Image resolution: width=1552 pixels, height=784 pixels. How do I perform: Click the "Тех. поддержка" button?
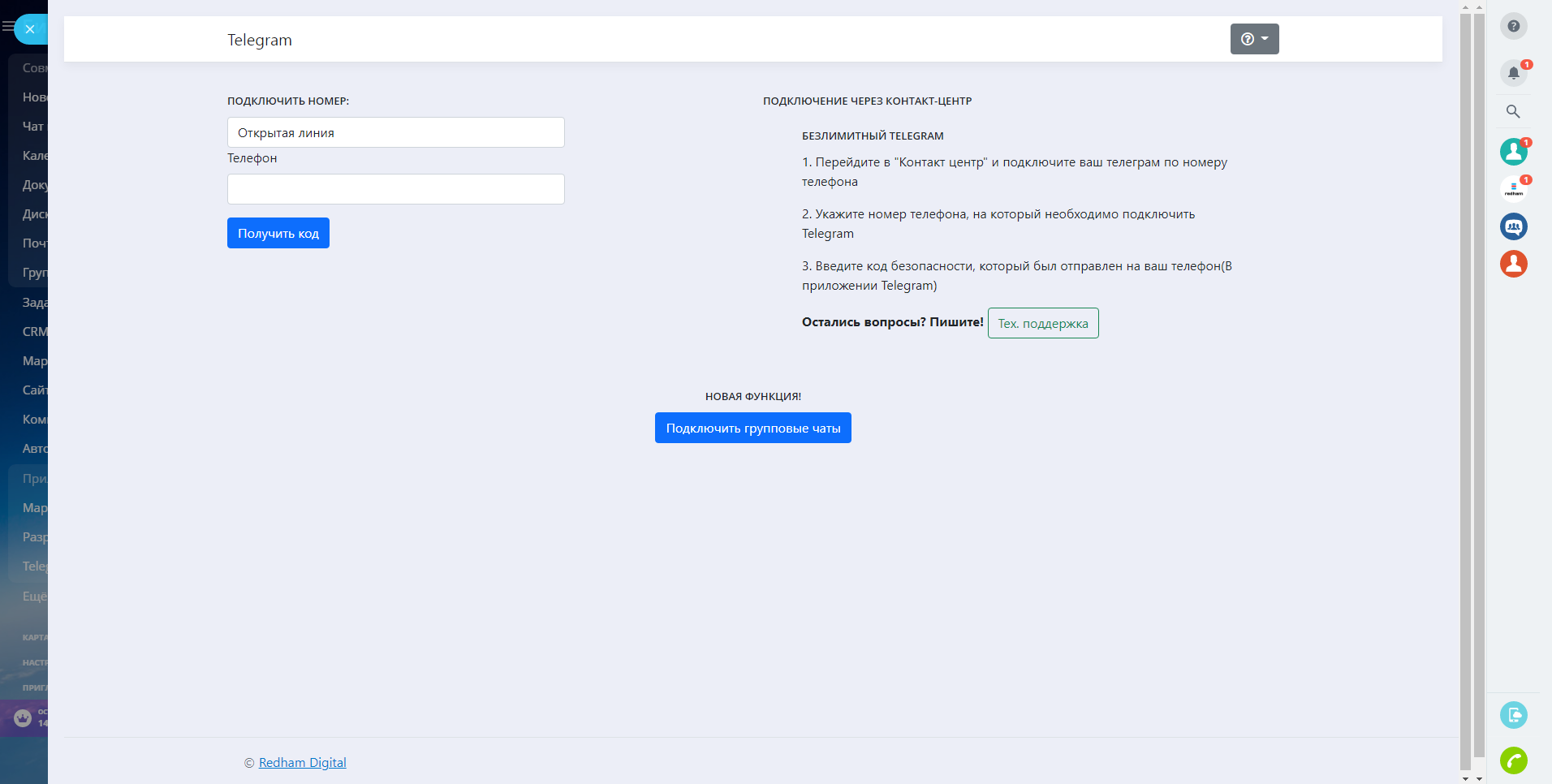pos(1043,323)
